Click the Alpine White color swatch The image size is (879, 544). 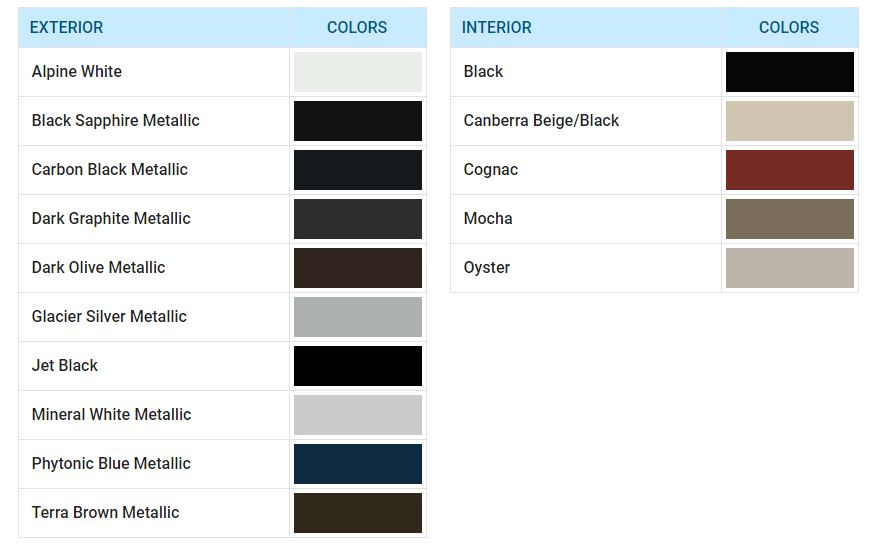pos(357,72)
